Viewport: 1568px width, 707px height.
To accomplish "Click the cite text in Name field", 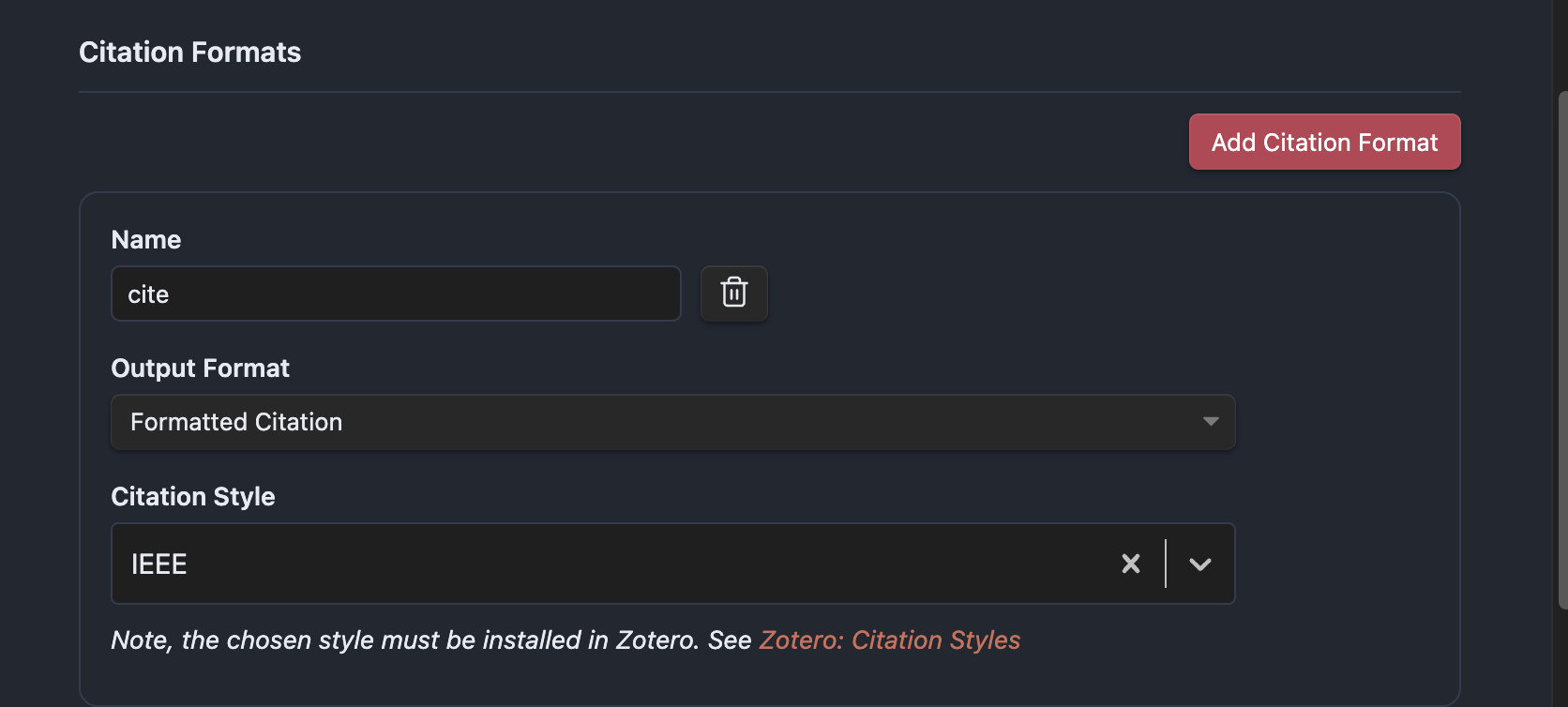I will click(148, 294).
